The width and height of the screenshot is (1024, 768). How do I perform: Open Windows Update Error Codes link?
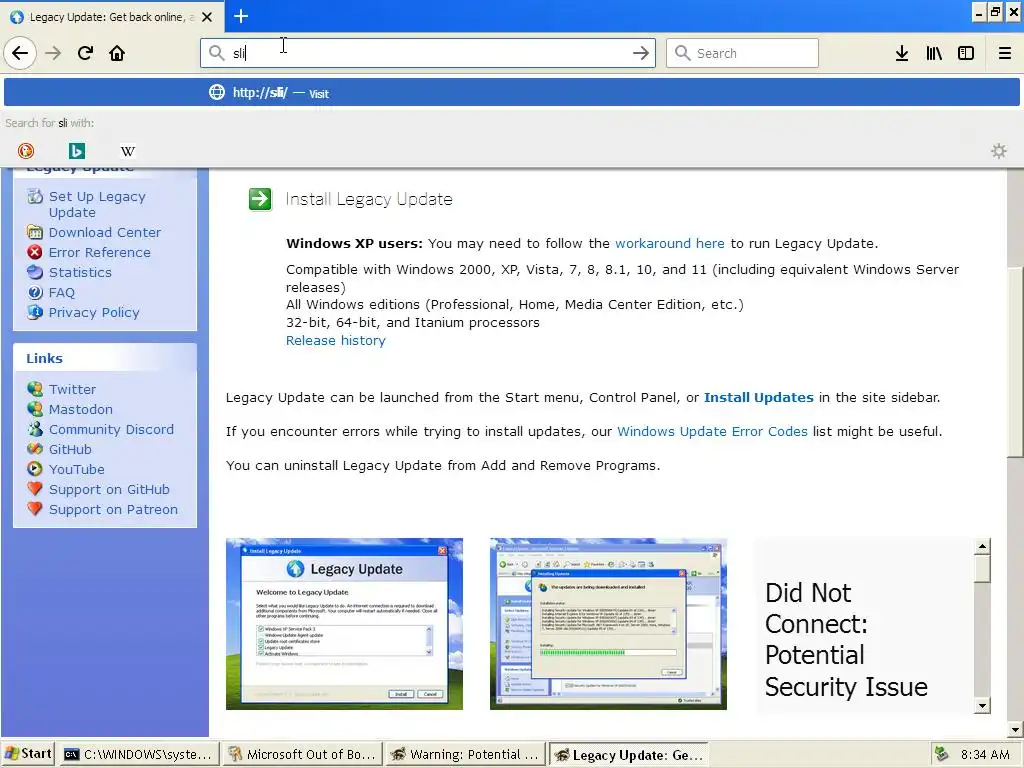click(x=712, y=432)
